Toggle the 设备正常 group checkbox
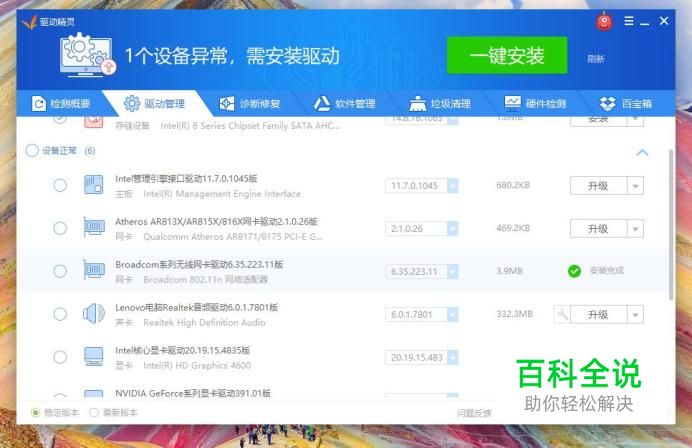Screen dimensions: 692x448 (x=32, y=151)
